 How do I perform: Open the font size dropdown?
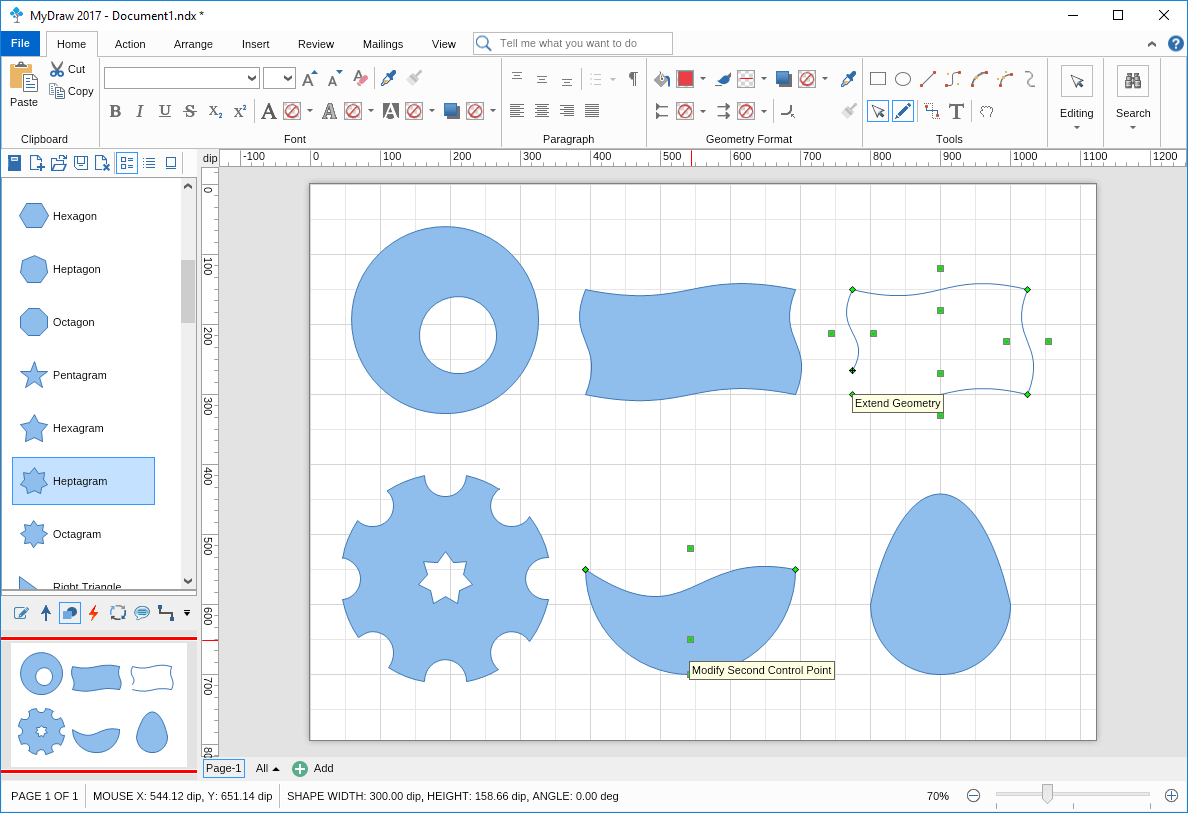(289, 77)
